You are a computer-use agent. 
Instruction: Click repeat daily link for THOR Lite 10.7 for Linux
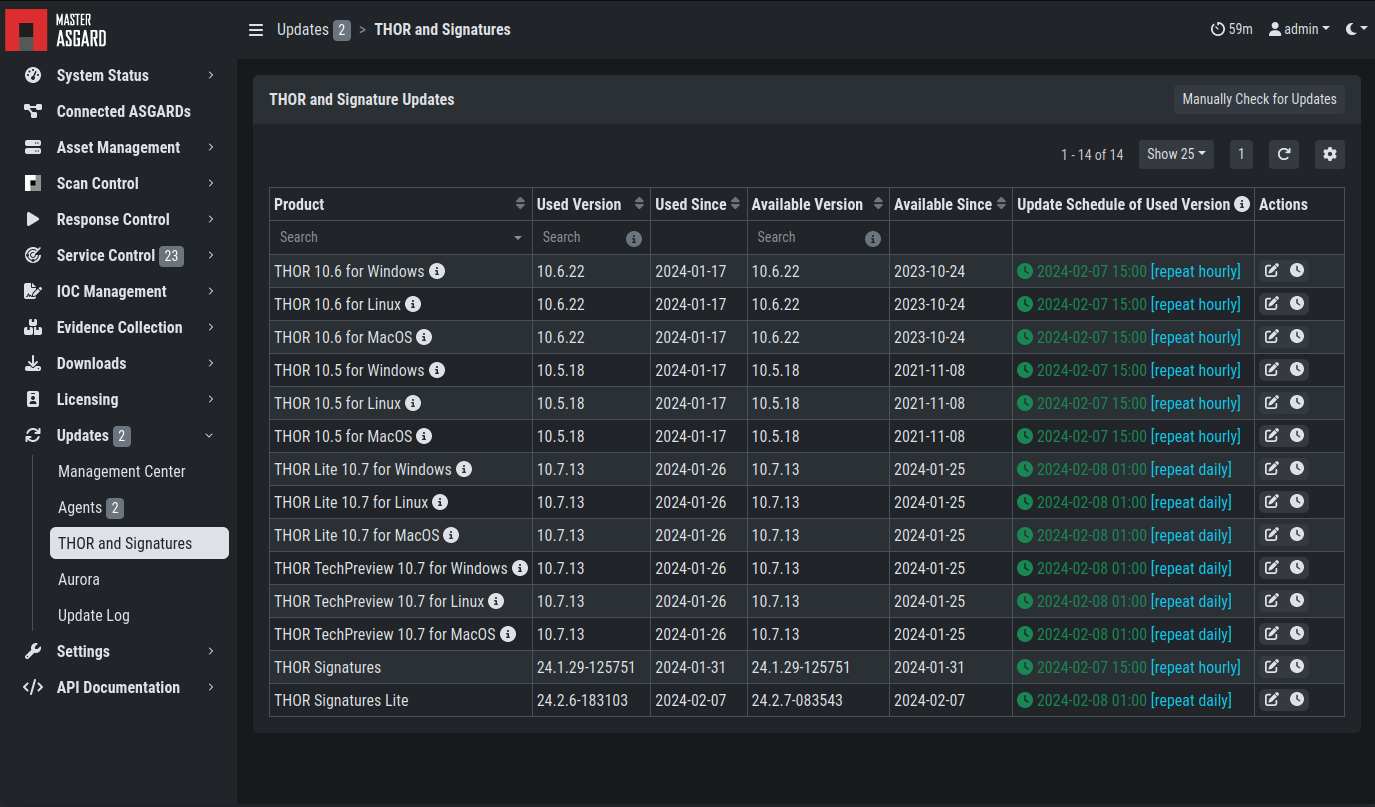1191,502
